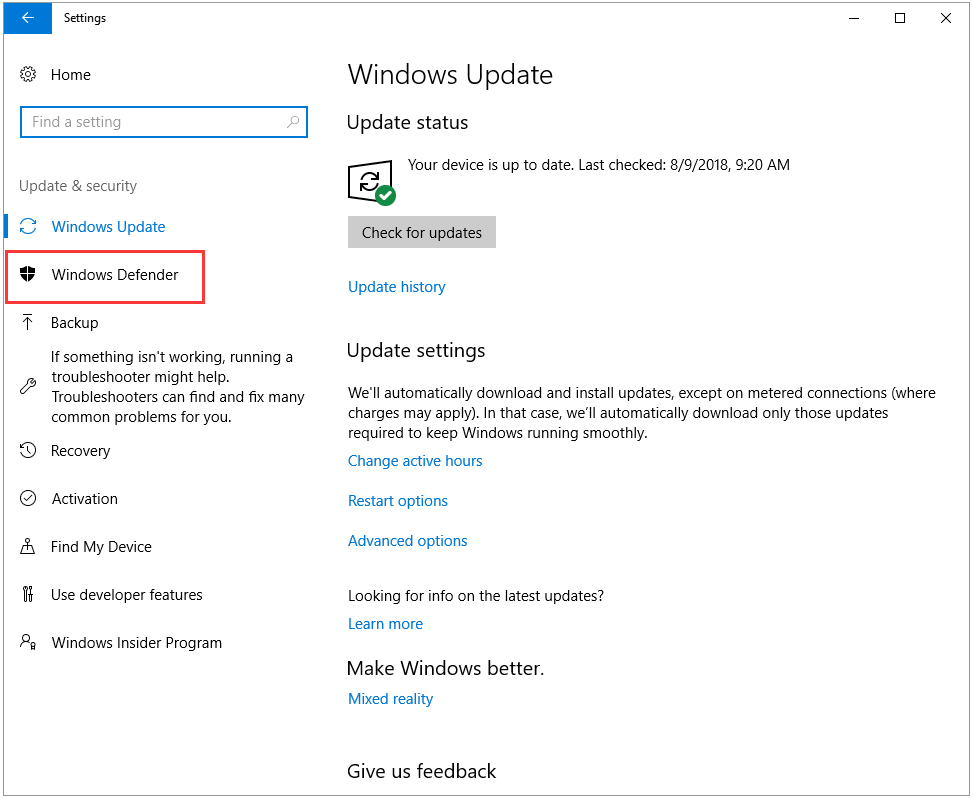Click the Windows Update sync icon in the sidebar
973x799 pixels.
click(28, 226)
